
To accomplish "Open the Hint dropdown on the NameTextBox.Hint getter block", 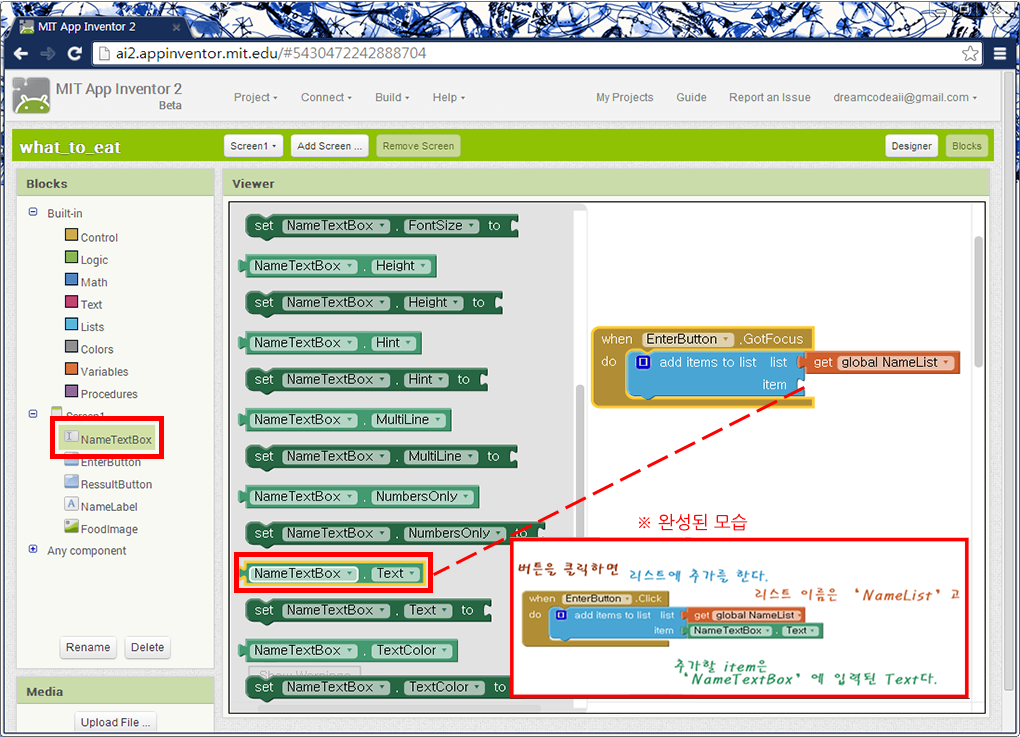I will [394, 343].
